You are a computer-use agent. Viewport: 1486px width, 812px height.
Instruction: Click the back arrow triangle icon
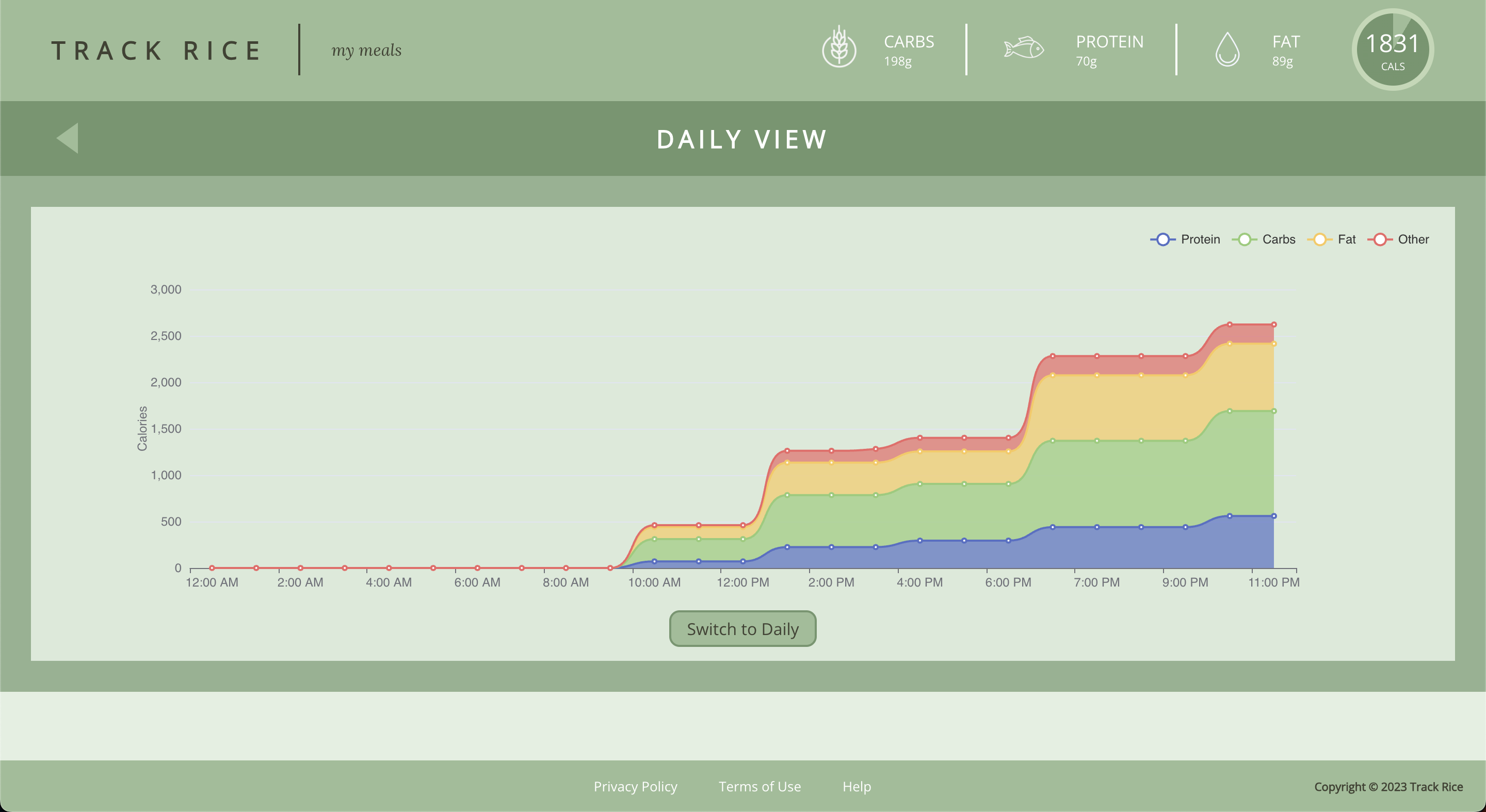tap(68, 138)
